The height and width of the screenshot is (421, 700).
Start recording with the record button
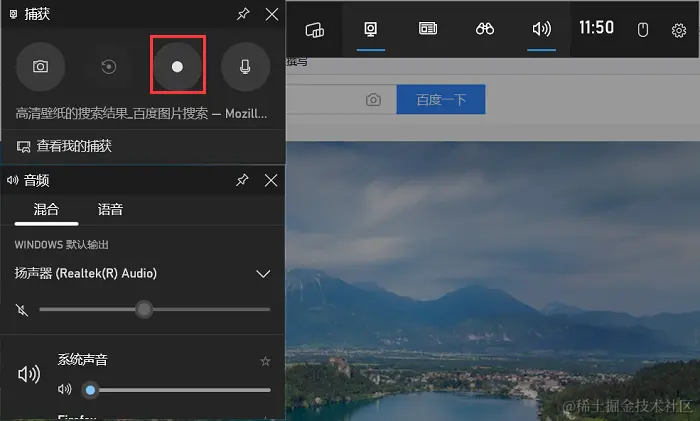coord(177,67)
